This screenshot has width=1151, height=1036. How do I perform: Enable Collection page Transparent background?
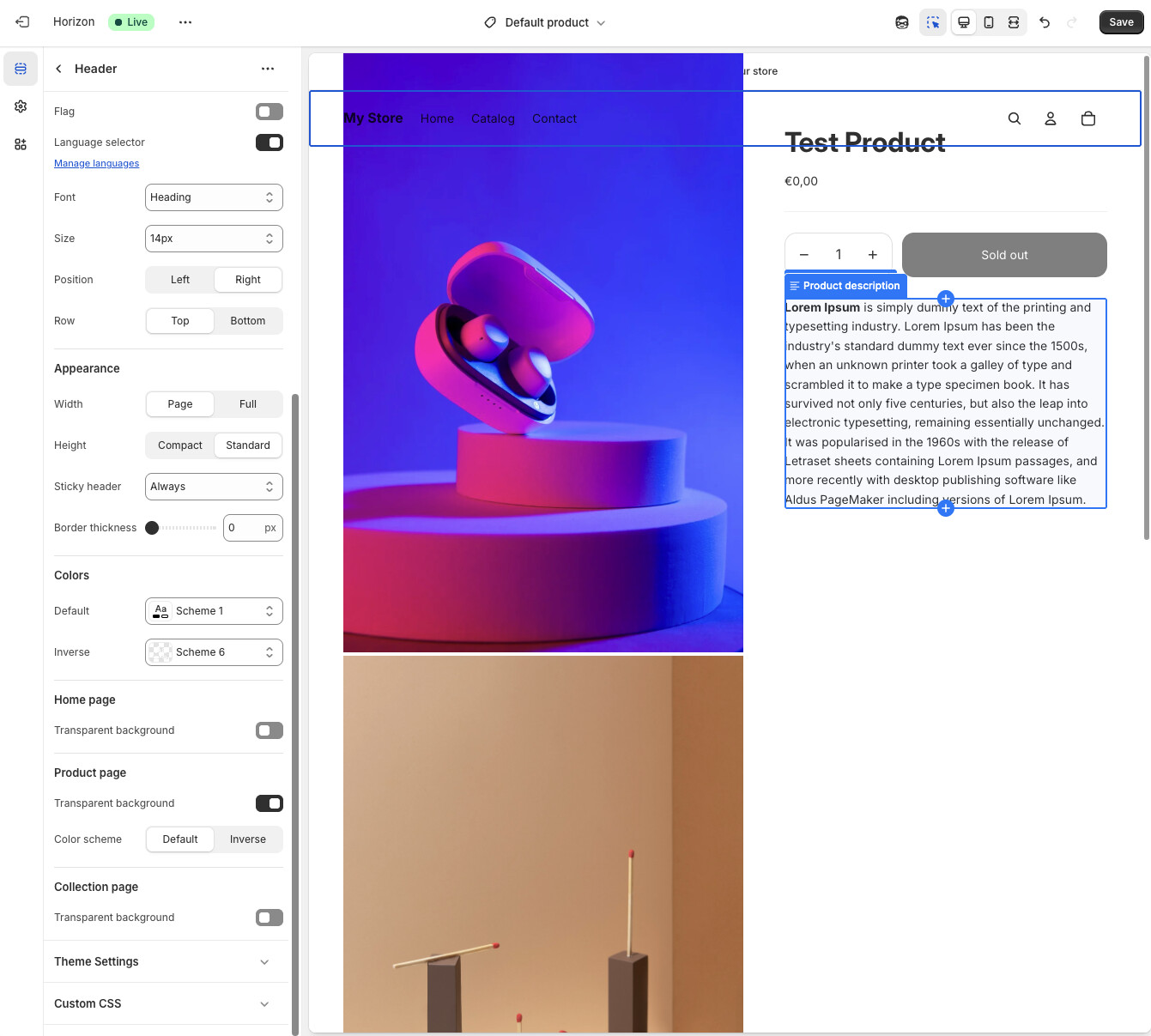tap(270, 918)
